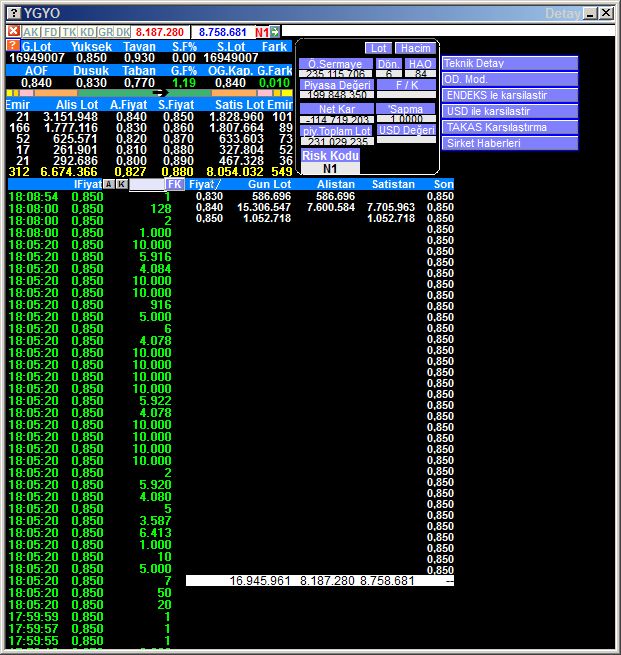621x655 pixels.
Task: Click the Satis Lot column header
Action: 240,104
